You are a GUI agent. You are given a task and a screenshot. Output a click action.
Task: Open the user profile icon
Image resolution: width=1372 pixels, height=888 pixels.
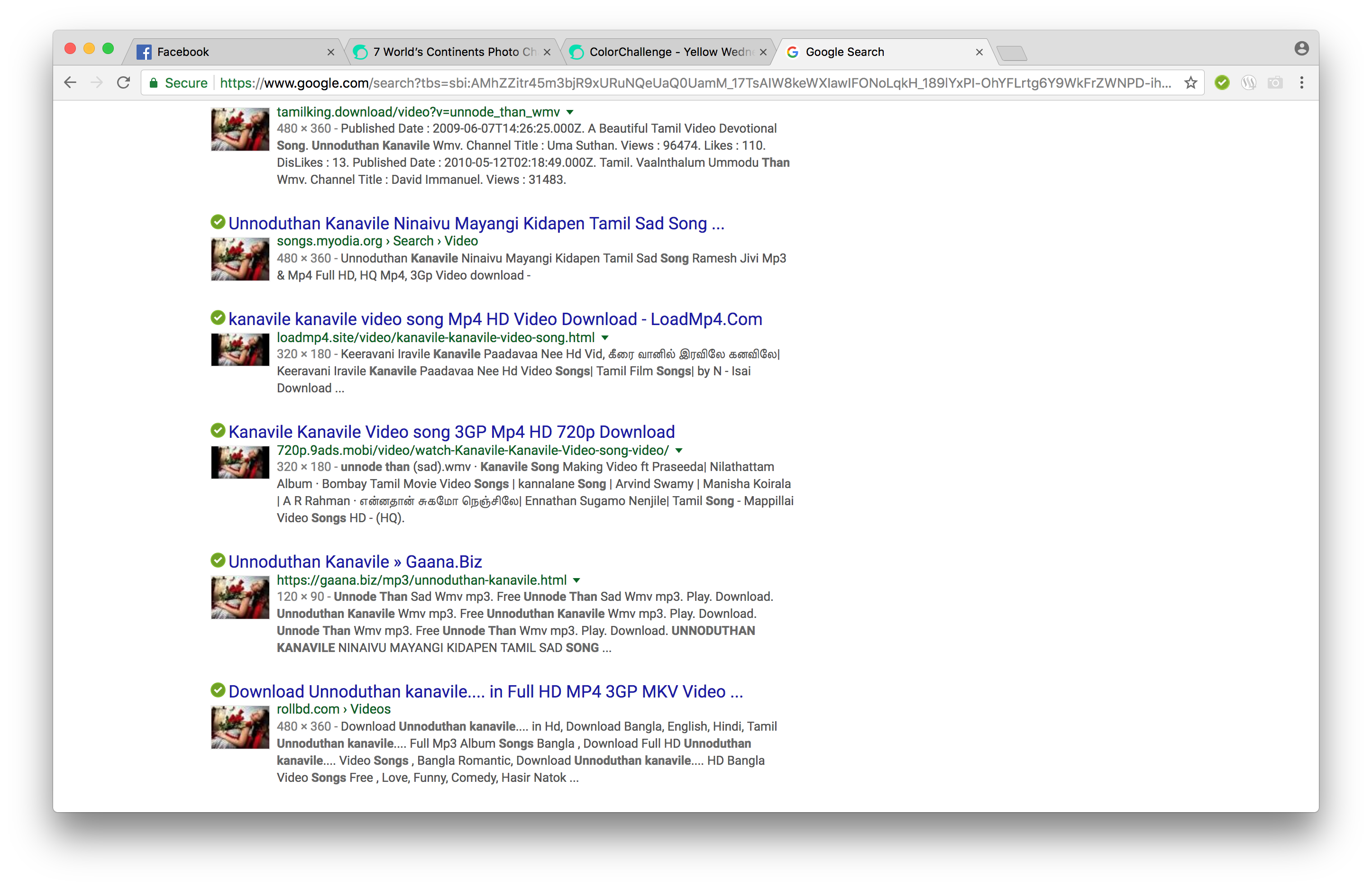1301,48
